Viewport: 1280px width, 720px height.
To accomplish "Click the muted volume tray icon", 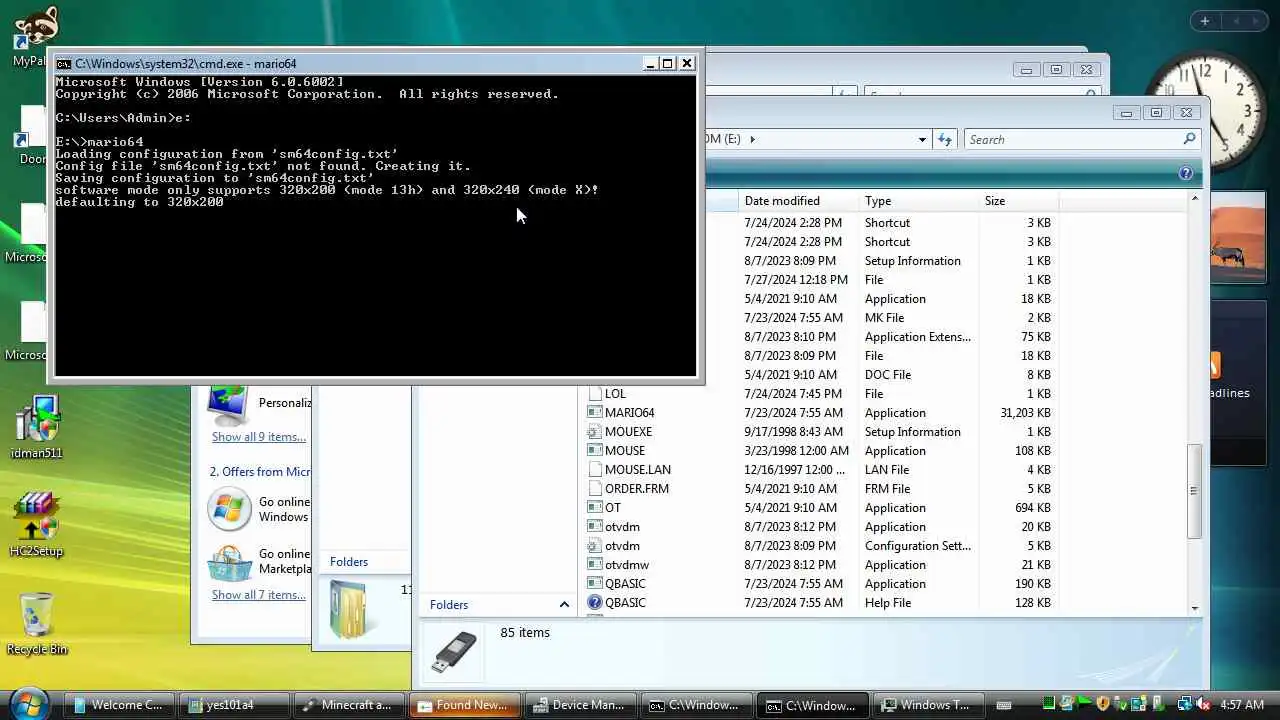I will (1202, 705).
